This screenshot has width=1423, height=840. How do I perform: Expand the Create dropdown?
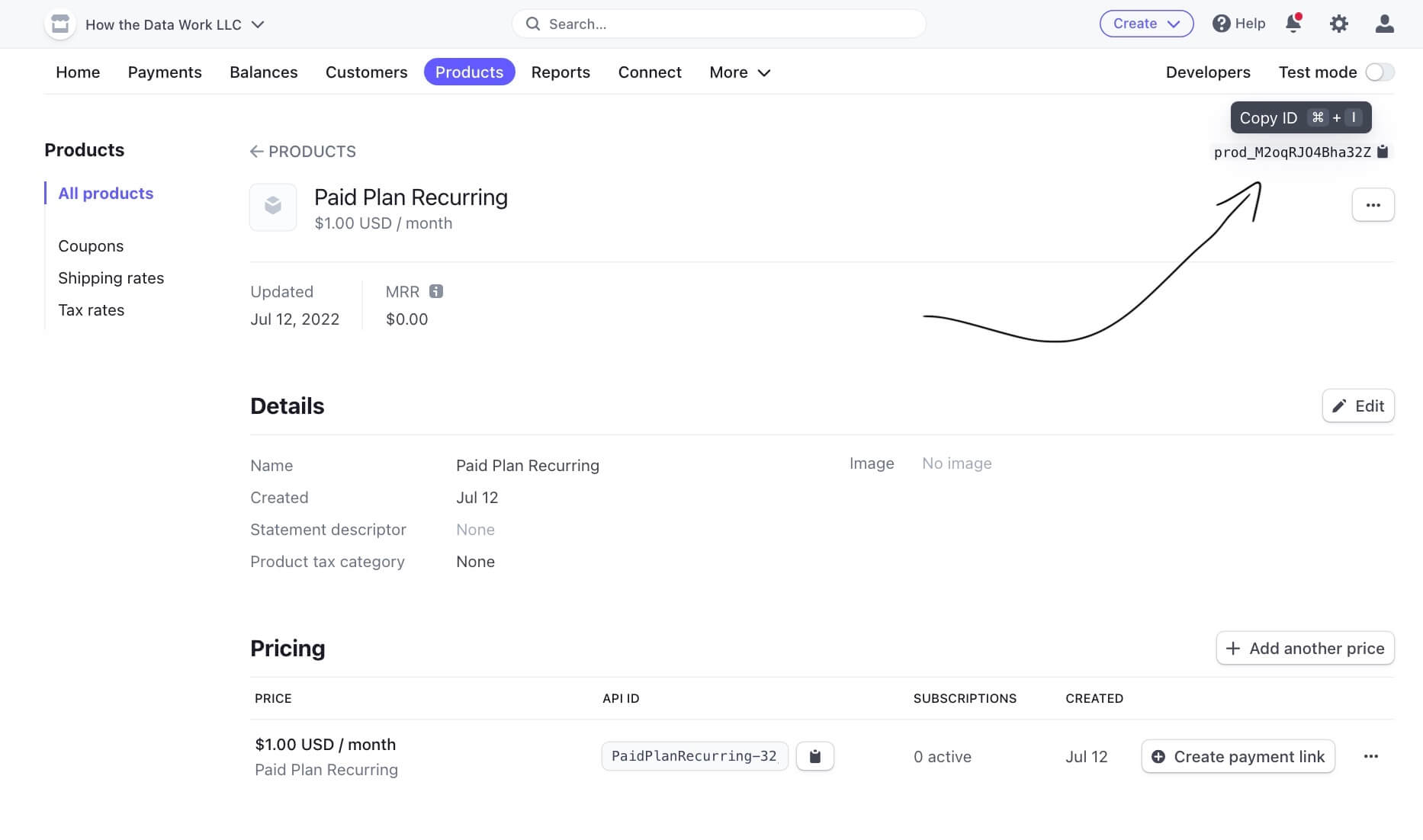coord(1146,24)
